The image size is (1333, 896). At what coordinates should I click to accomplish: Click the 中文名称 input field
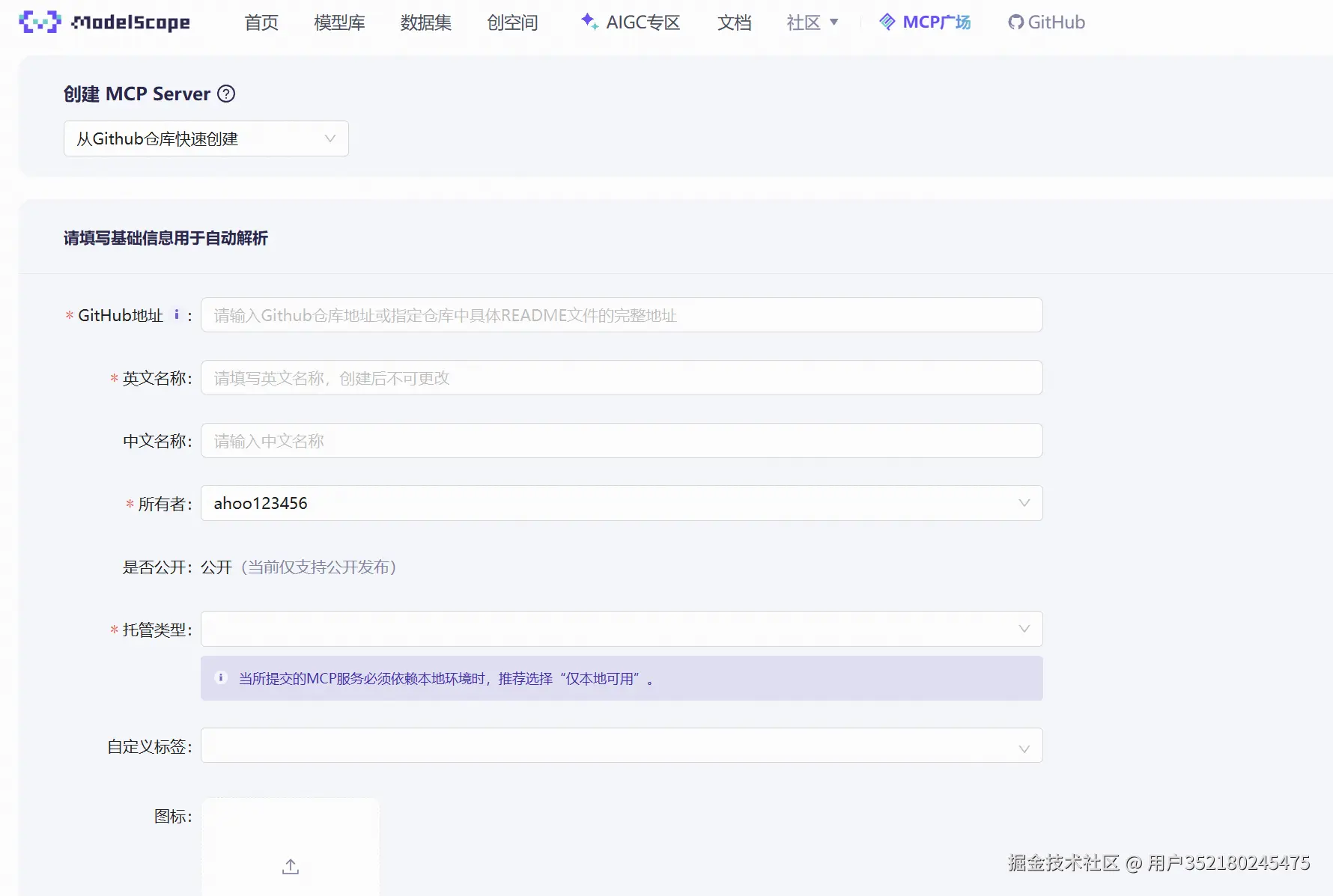(622, 441)
